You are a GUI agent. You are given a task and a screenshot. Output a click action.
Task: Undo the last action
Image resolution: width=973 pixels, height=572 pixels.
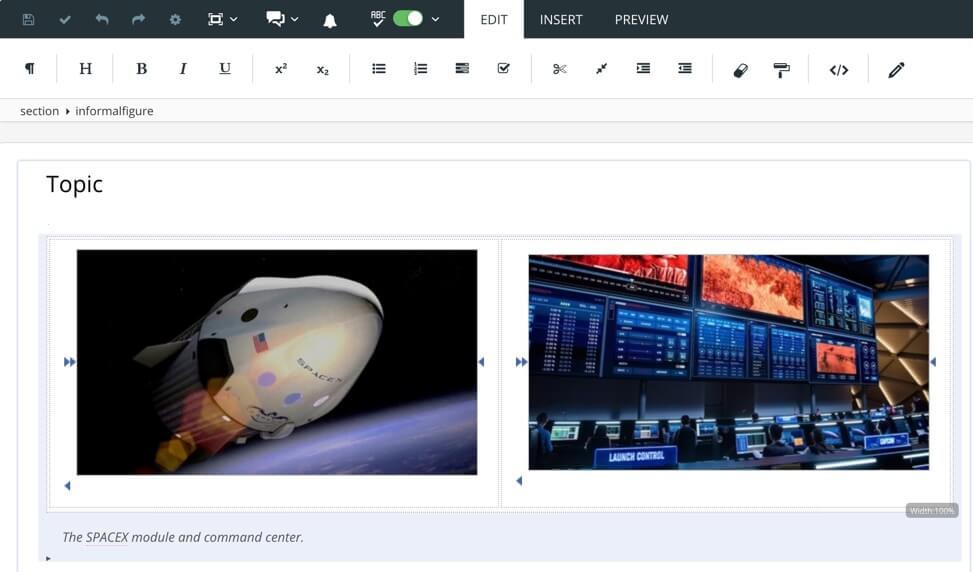[x=102, y=19]
